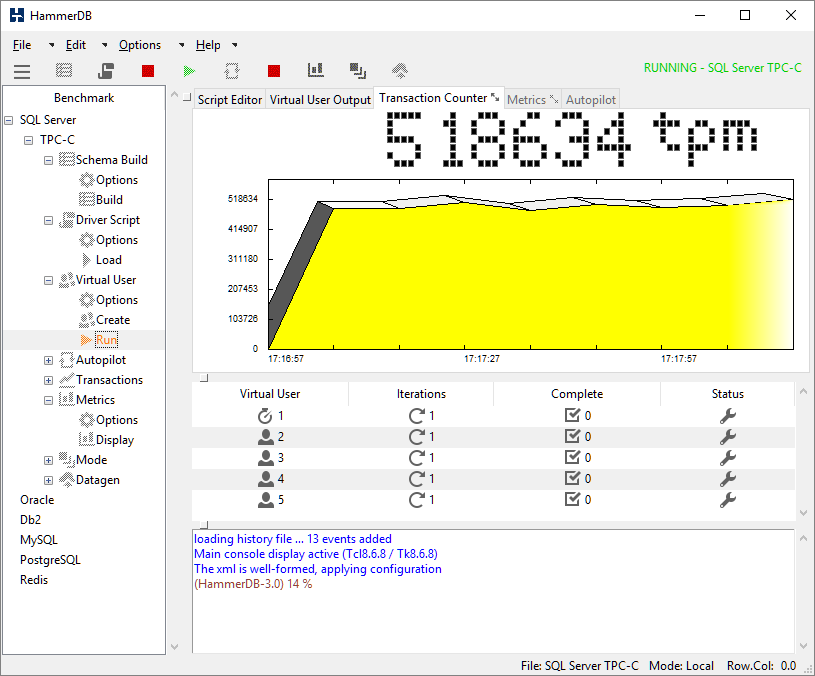Screen dimensions: 815x676
Task: Click scroll-down arrow of virtual user table
Action: 803,513
